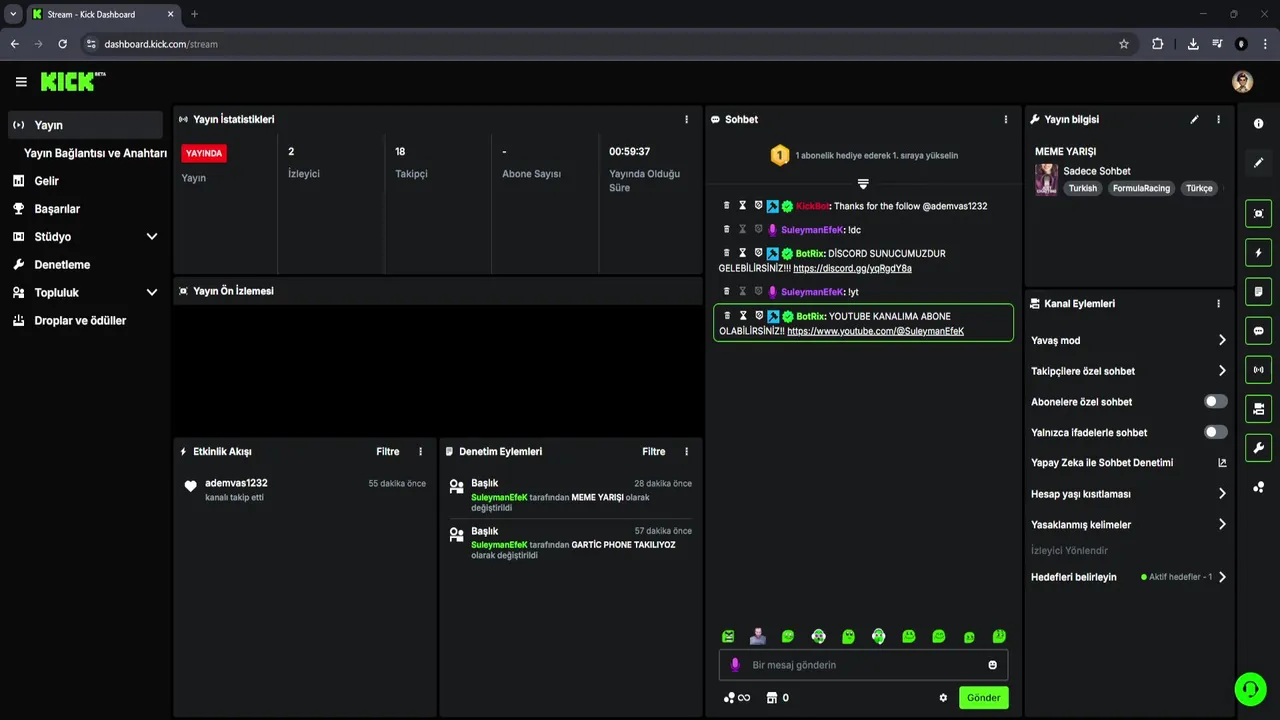The width and height of the screenshot is (1280, 720).
Task: Open Kanal Eylemleri panel three-dot menu
Action: 1218,304
